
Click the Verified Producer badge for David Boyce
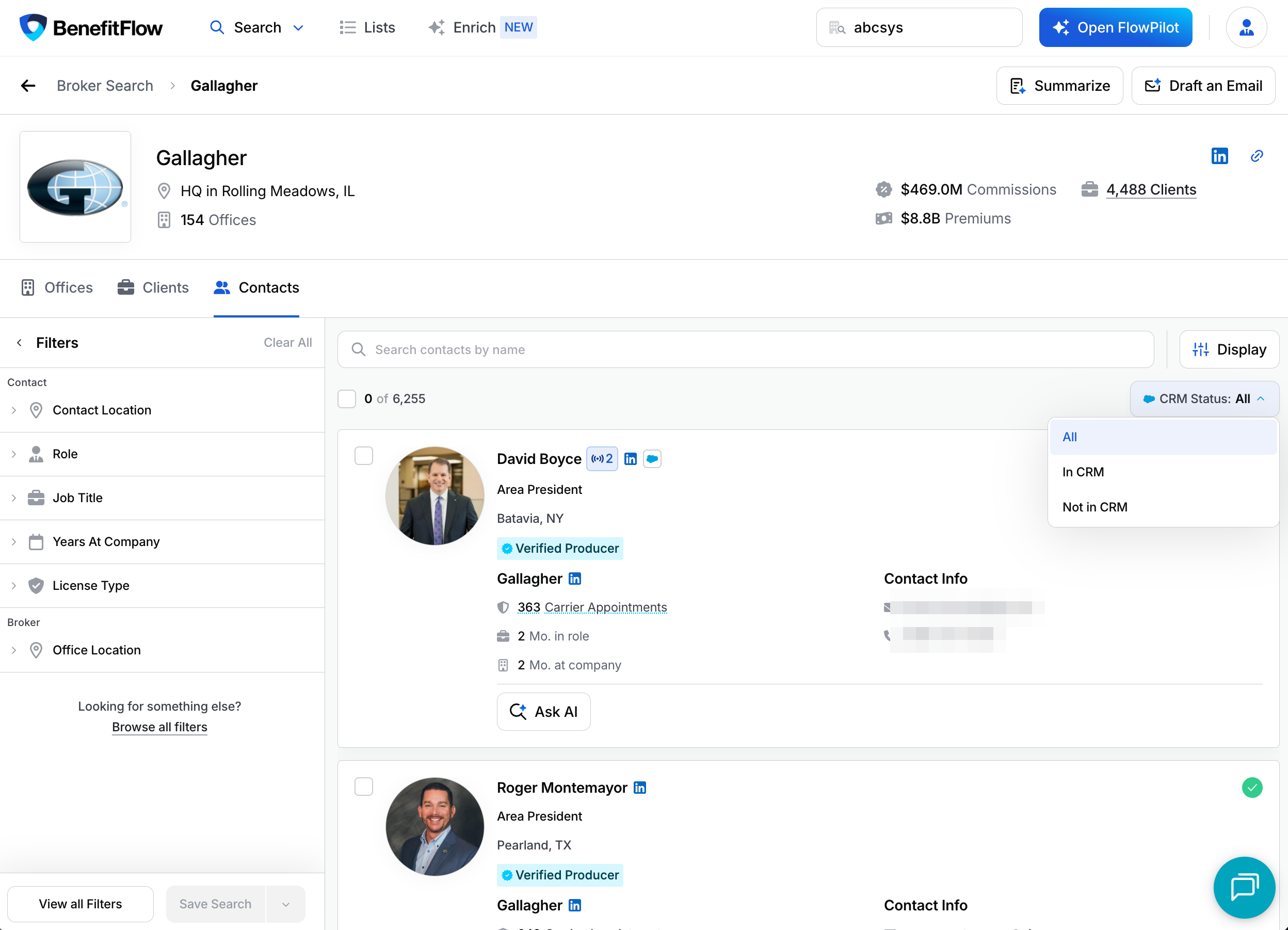[560, 548]
